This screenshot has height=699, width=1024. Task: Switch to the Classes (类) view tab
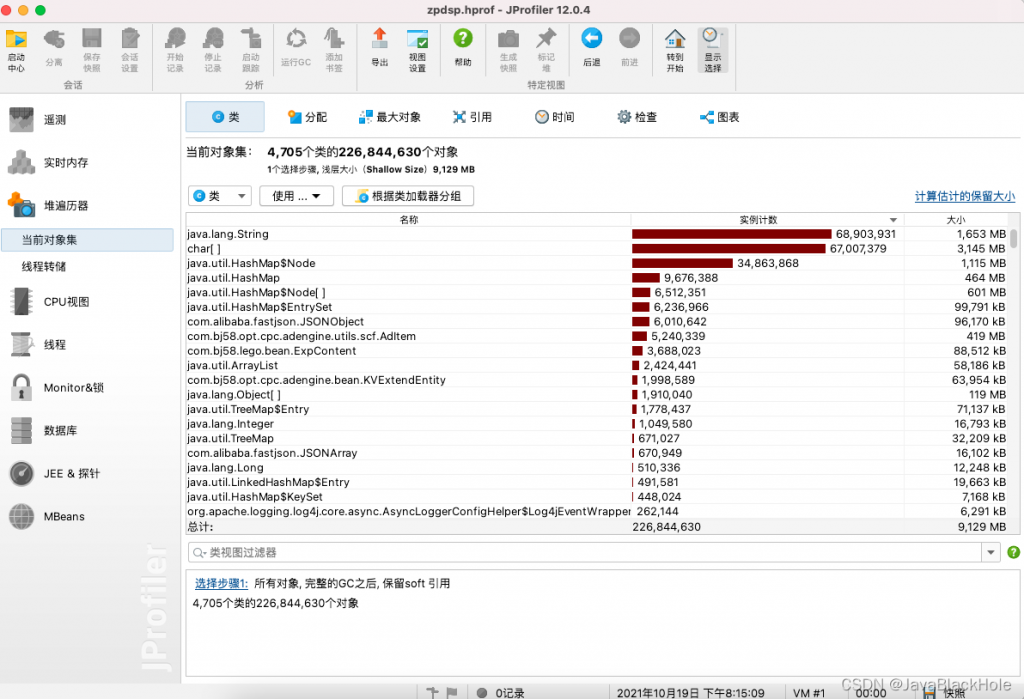pos(225,117)
